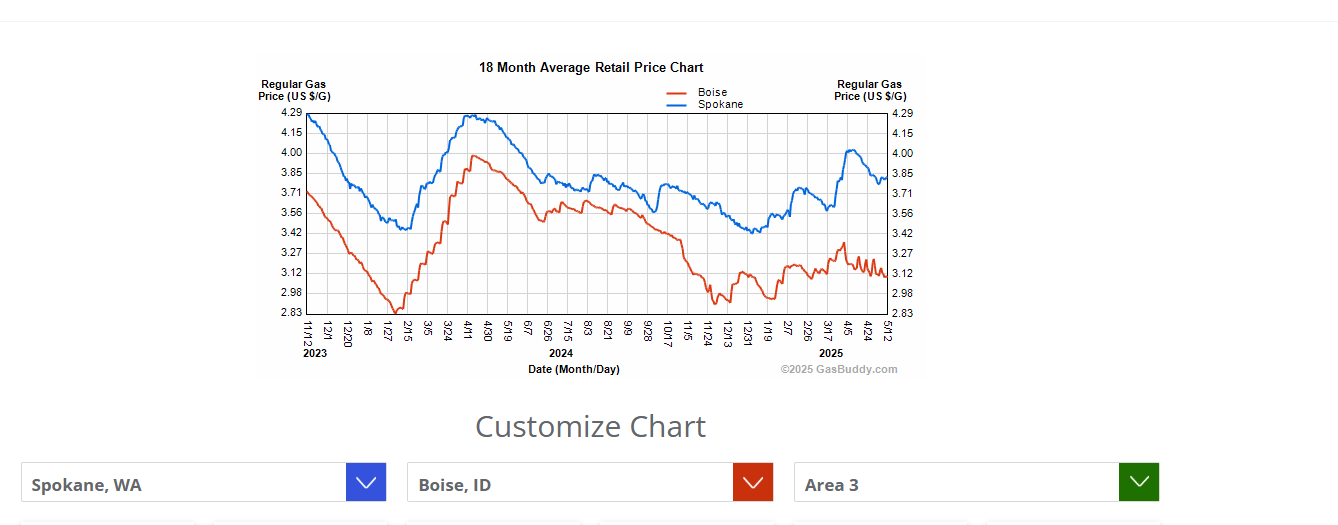Click the 2025 year label under the chart
Viewport: 1338px width, 525px height.
831,353
